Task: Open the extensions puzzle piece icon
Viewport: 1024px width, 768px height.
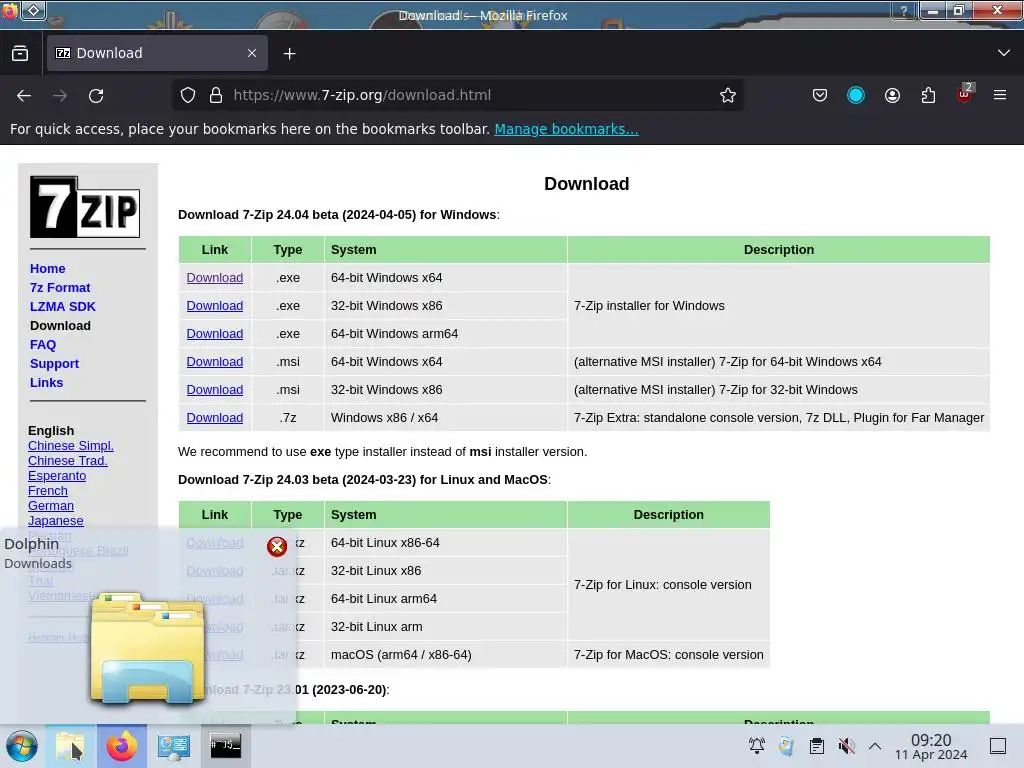Action: tap(928, 95)
